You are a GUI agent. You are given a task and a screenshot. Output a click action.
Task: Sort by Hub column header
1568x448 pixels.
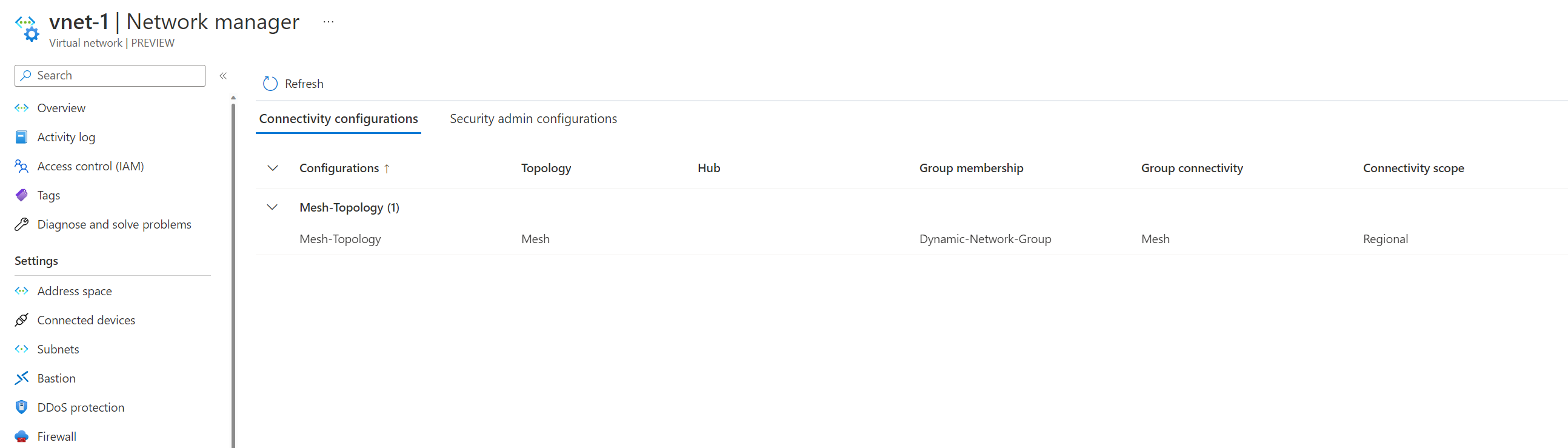point(709,168)
